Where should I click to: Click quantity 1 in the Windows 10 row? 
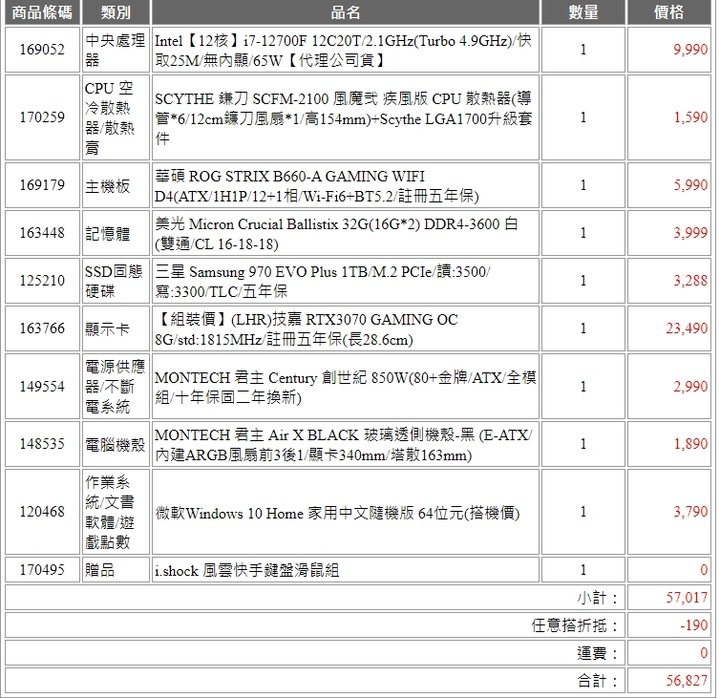(583, 512)
